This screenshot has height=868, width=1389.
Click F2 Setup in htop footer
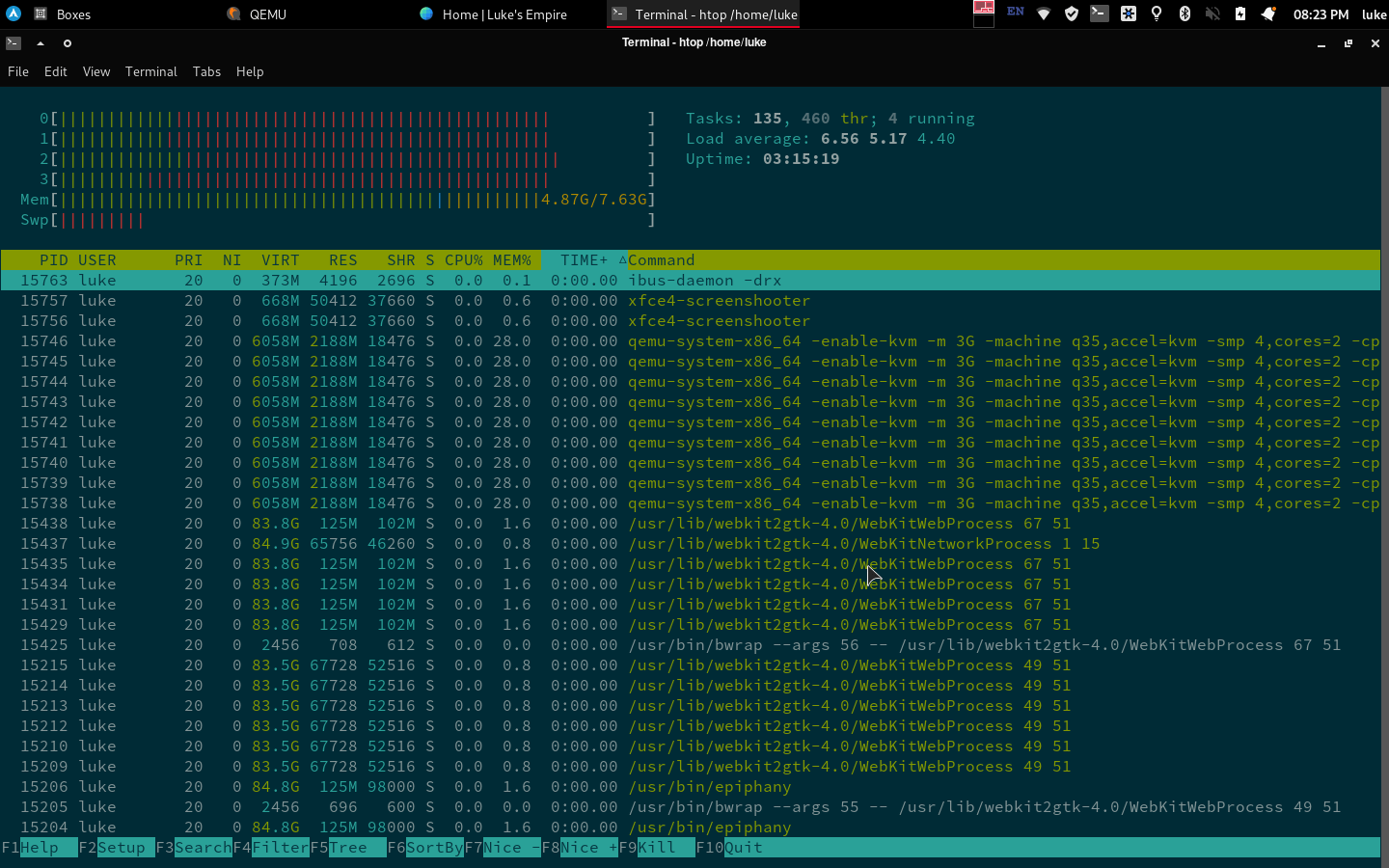pyautogui.click(x=117, y=847)
